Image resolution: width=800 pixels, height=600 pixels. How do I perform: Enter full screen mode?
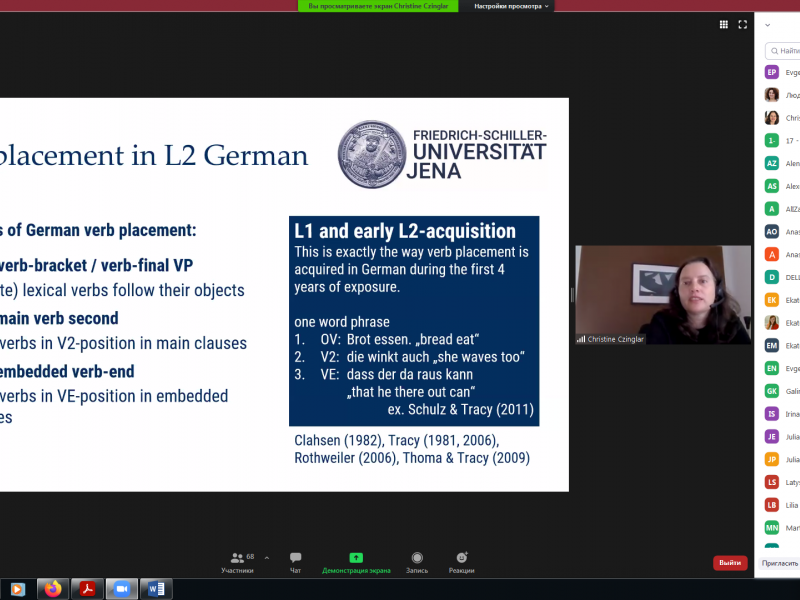click(x=743, y=24)
